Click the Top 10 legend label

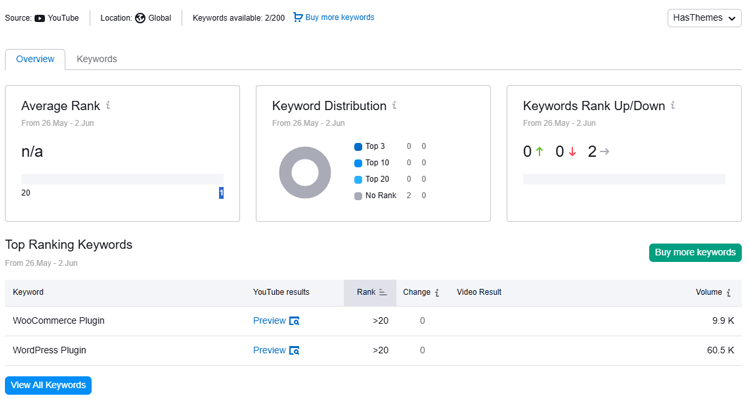click(377, 163)
